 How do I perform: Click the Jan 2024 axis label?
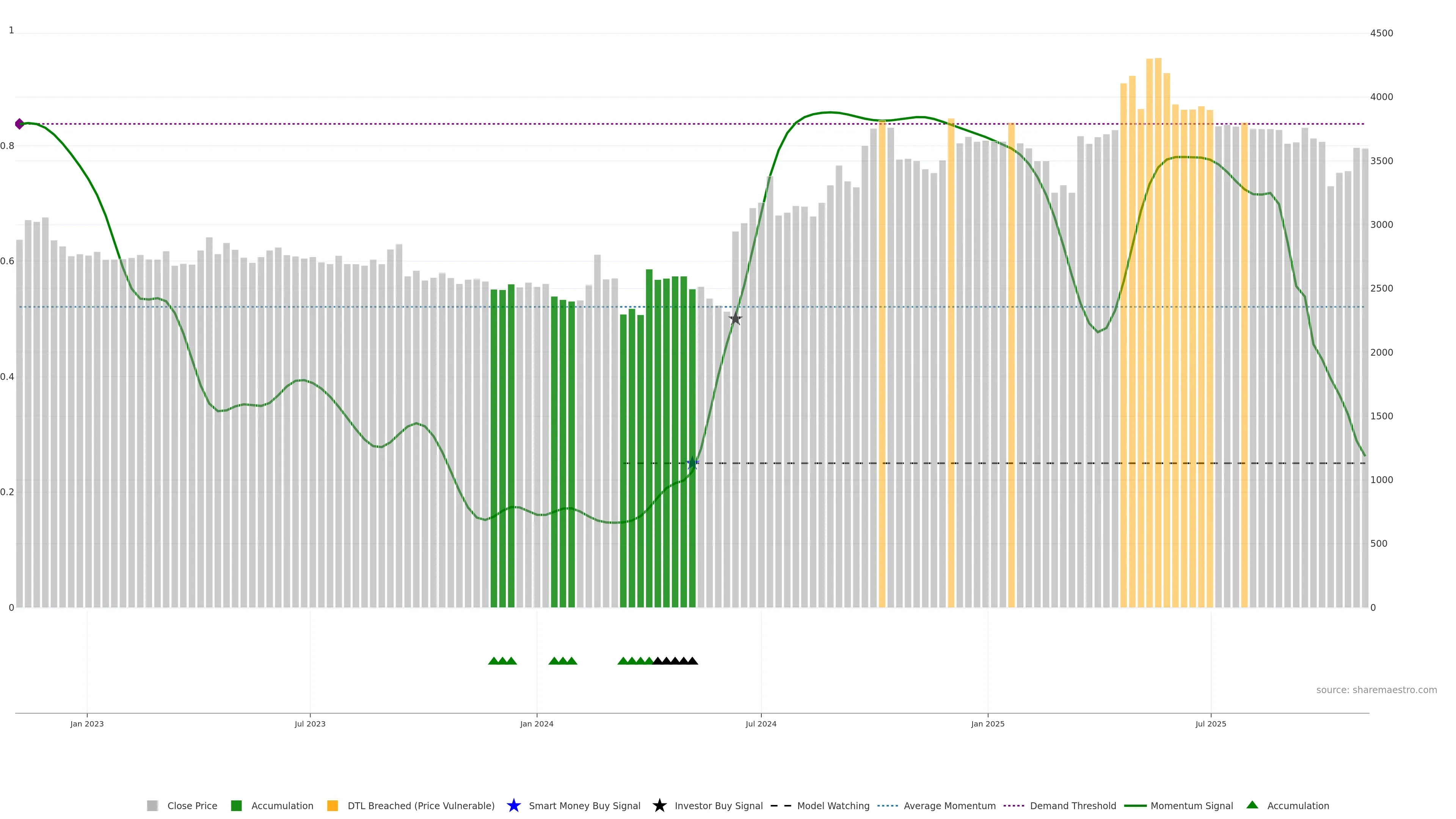coord(537,723)
